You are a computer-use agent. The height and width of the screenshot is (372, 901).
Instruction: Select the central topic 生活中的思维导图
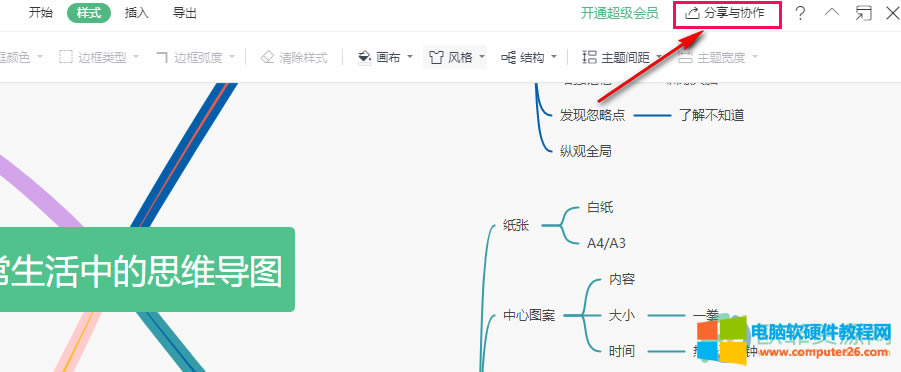pos(147,269)
